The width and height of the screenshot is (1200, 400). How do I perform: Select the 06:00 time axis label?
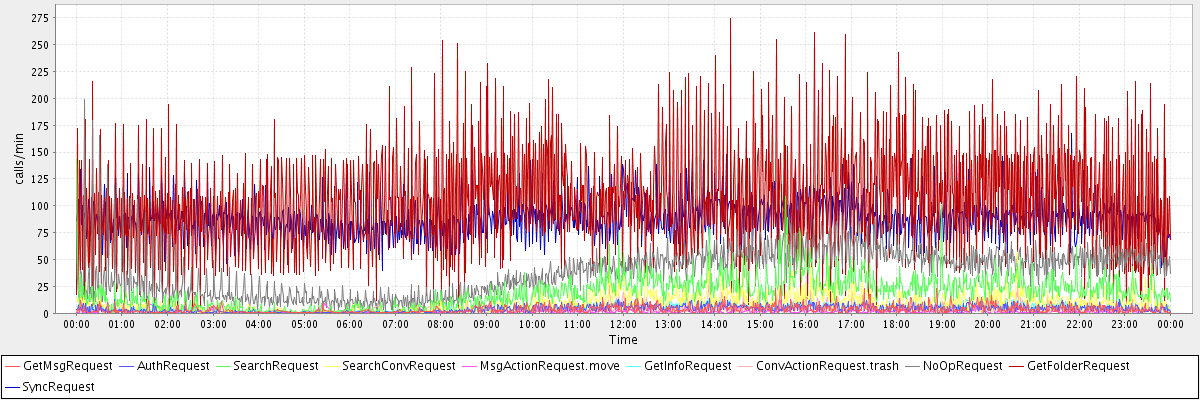350,325
